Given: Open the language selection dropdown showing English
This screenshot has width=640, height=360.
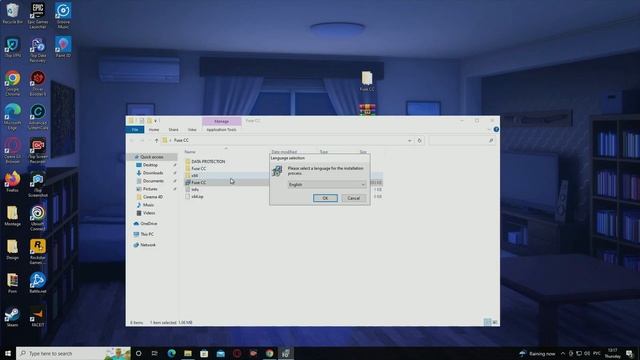Looking at the screenshot, I should (x=327, y=184).
